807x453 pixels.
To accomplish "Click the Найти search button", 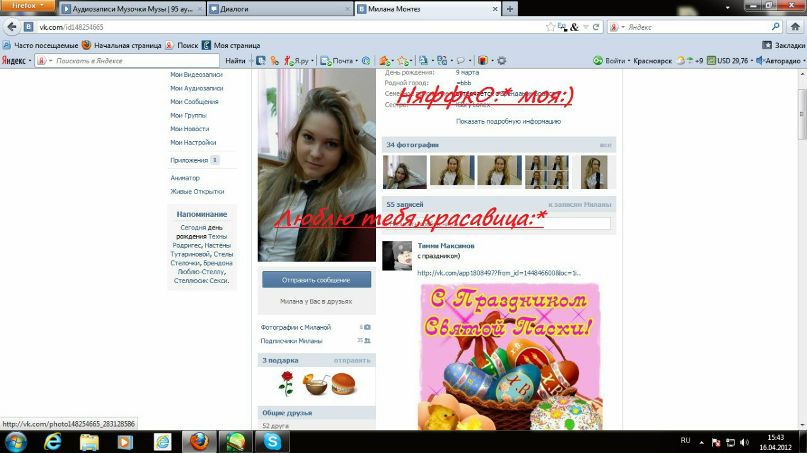I will (235, 61).
